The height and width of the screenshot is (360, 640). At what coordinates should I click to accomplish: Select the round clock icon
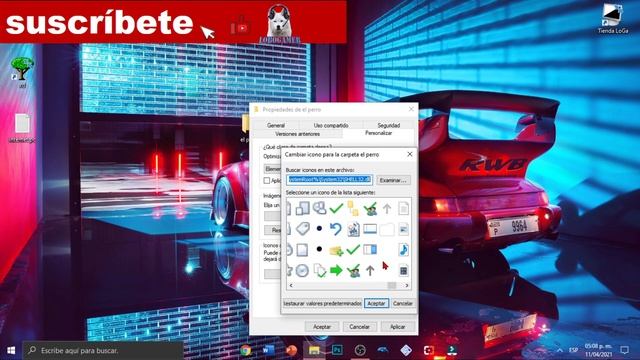(302, 270)
